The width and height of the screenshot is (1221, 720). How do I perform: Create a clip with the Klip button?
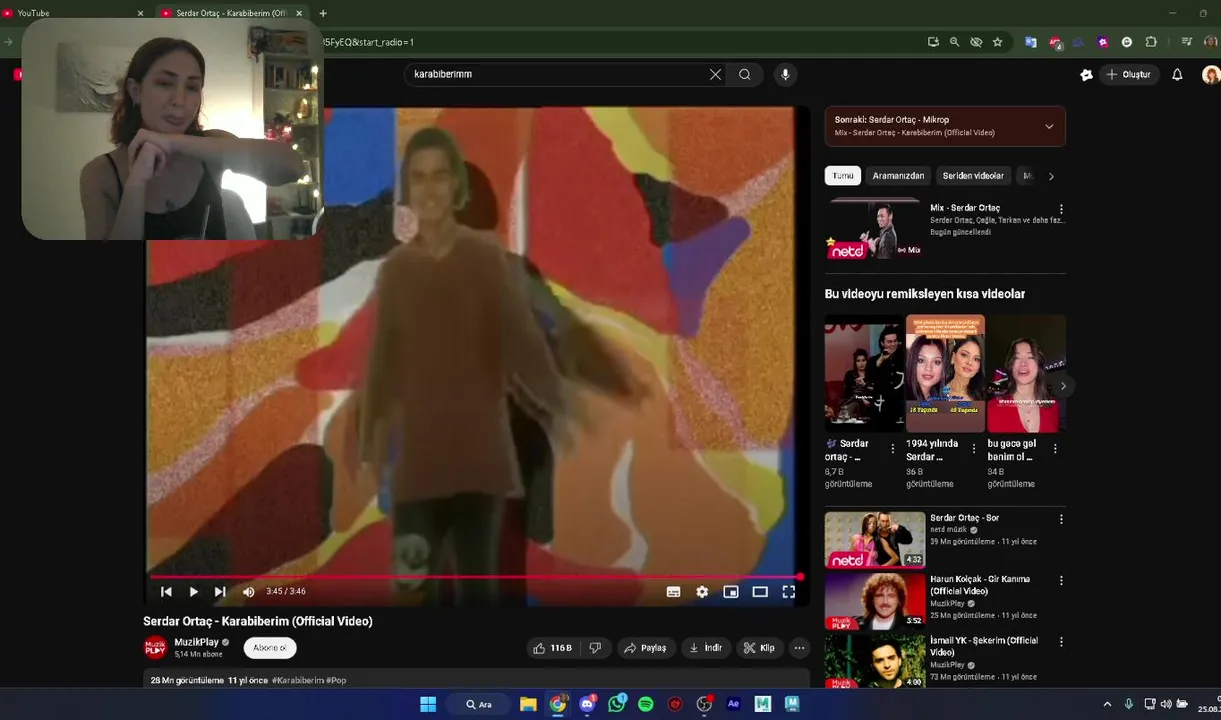[x=758, y=648]
